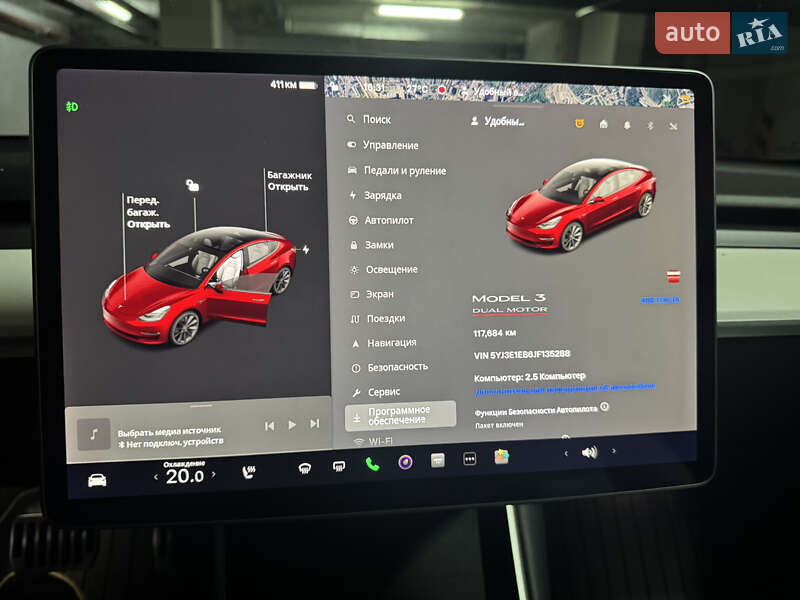Tap the green headlight indicator icon
The image size is (800, 600).
pos(72,107)
